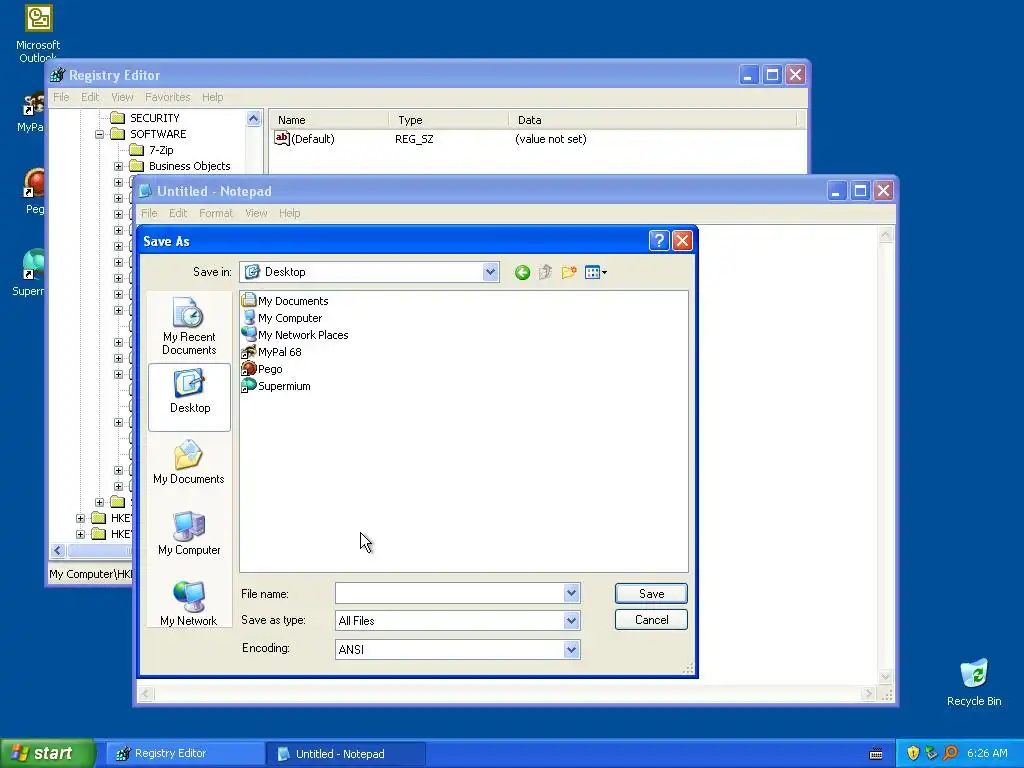Screen dimensions: 1024x768
Task: Click the Cancel button
Action: coord(651,620)
